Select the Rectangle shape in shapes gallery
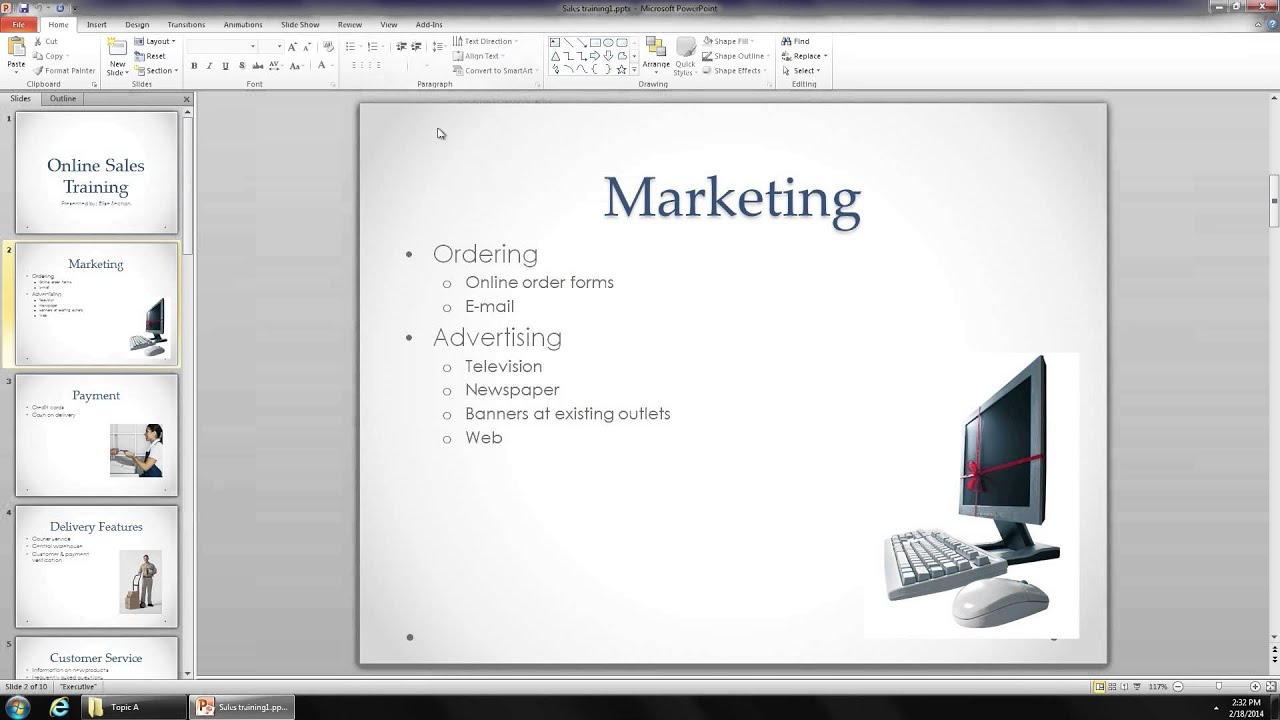Image resolution: width=1280 pixels, height=720 pixels. (x=595, y=43)
